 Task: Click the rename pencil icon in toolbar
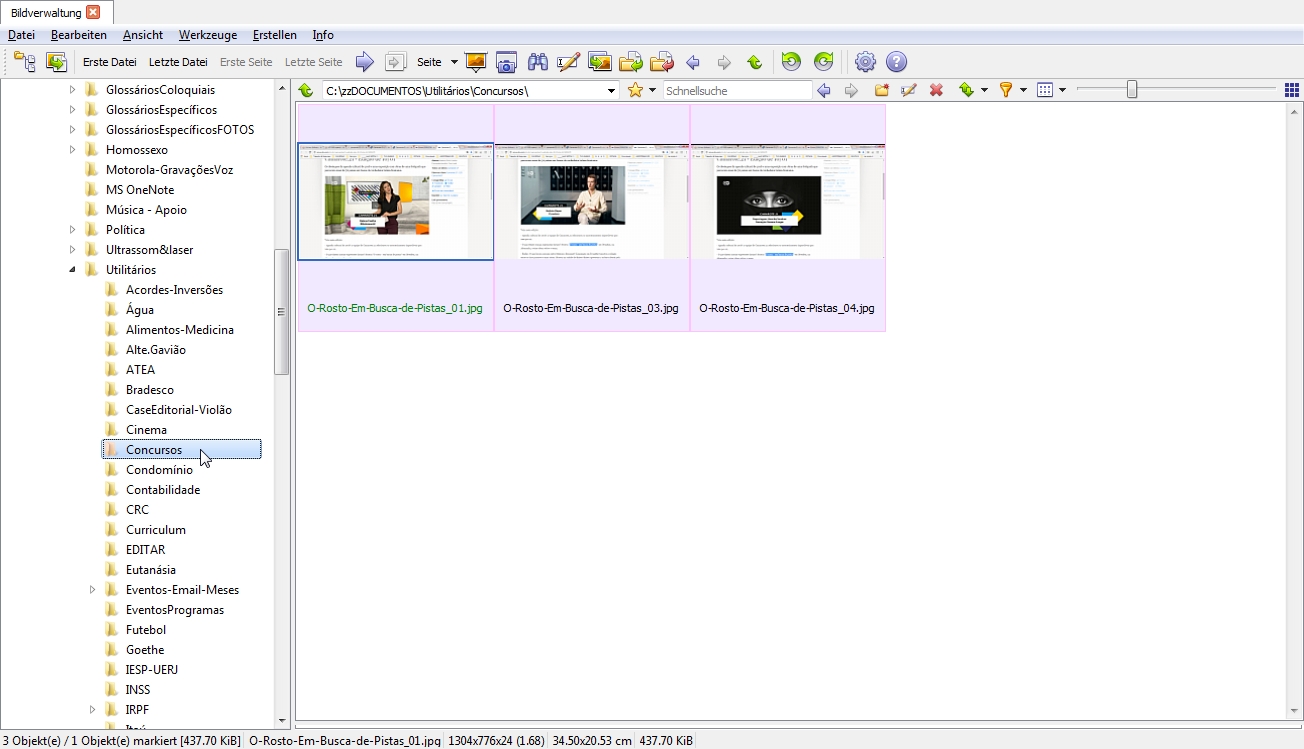click(568, 62)
